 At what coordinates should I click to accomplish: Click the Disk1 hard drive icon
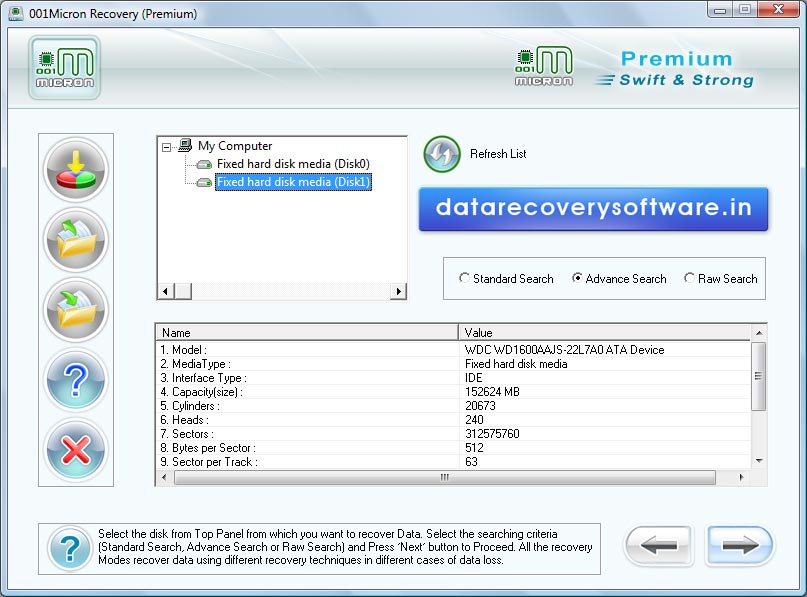(x=204, y=182)
